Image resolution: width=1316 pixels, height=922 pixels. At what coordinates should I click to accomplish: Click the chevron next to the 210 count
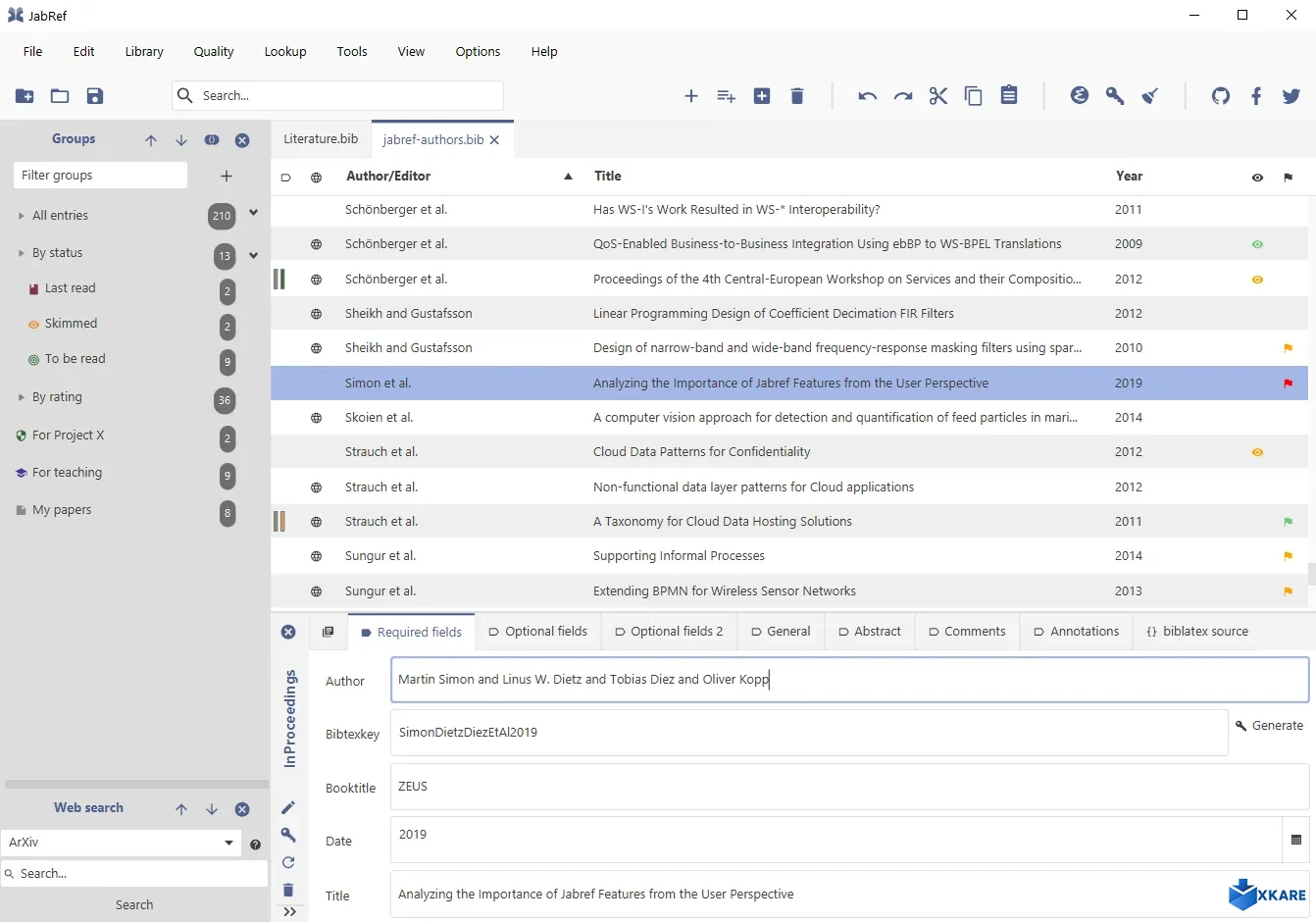(x=253, y=213)
